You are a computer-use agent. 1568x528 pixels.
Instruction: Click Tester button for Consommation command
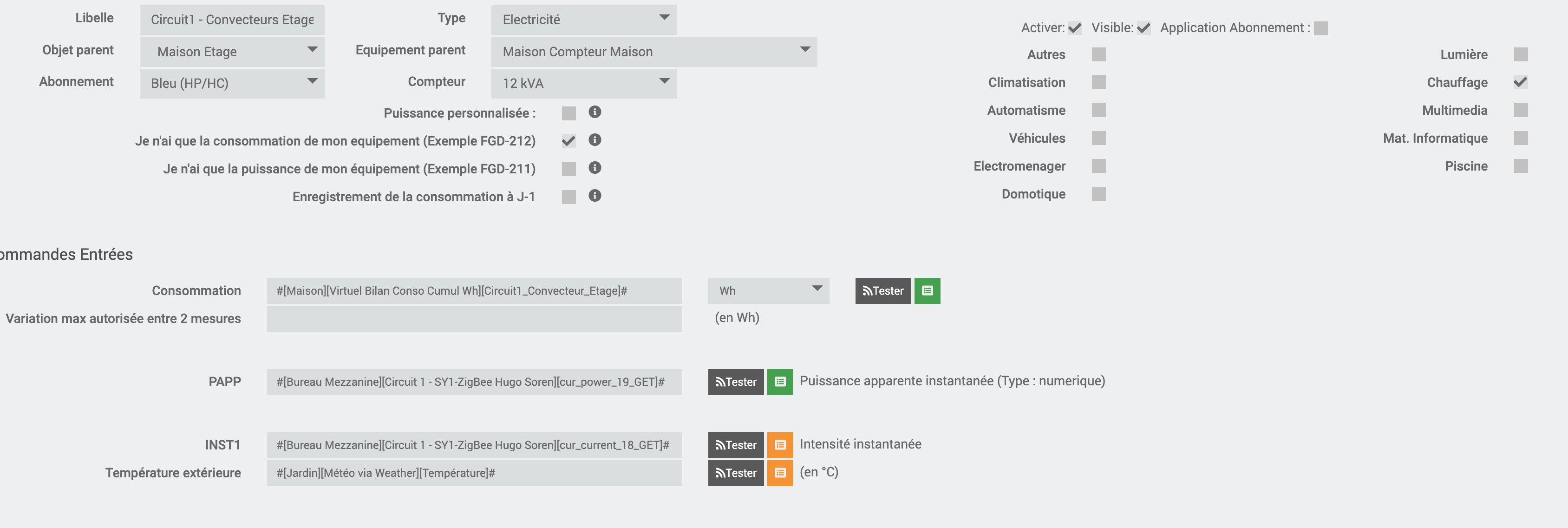click(x=882, y=291)
